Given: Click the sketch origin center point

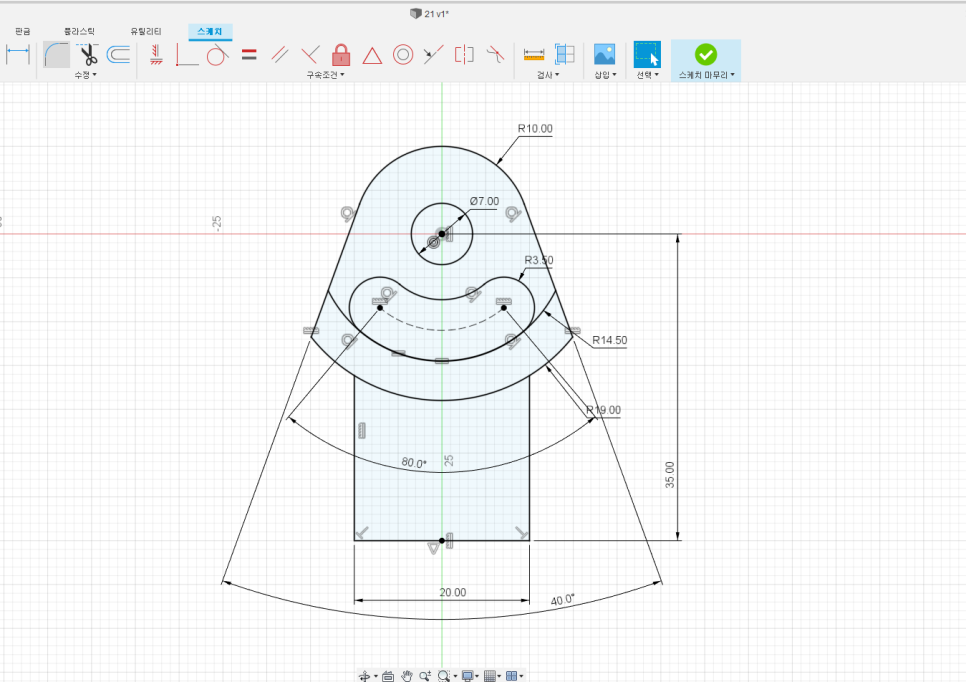Looking at the screenshot, I should click(442, 234).
